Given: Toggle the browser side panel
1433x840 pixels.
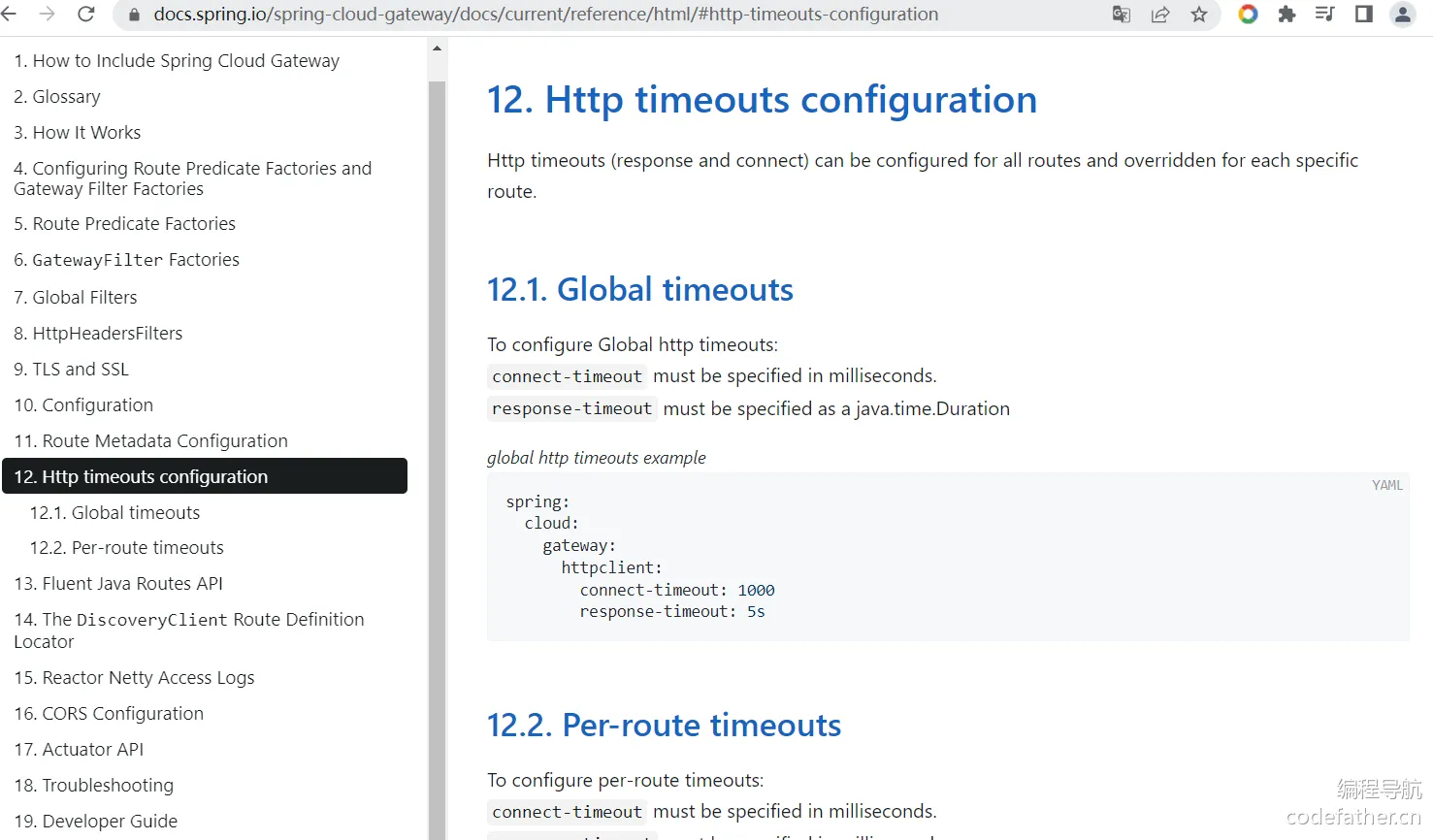Looking at the screenshot, I should pyautogui.click(x=1363, y=15).
